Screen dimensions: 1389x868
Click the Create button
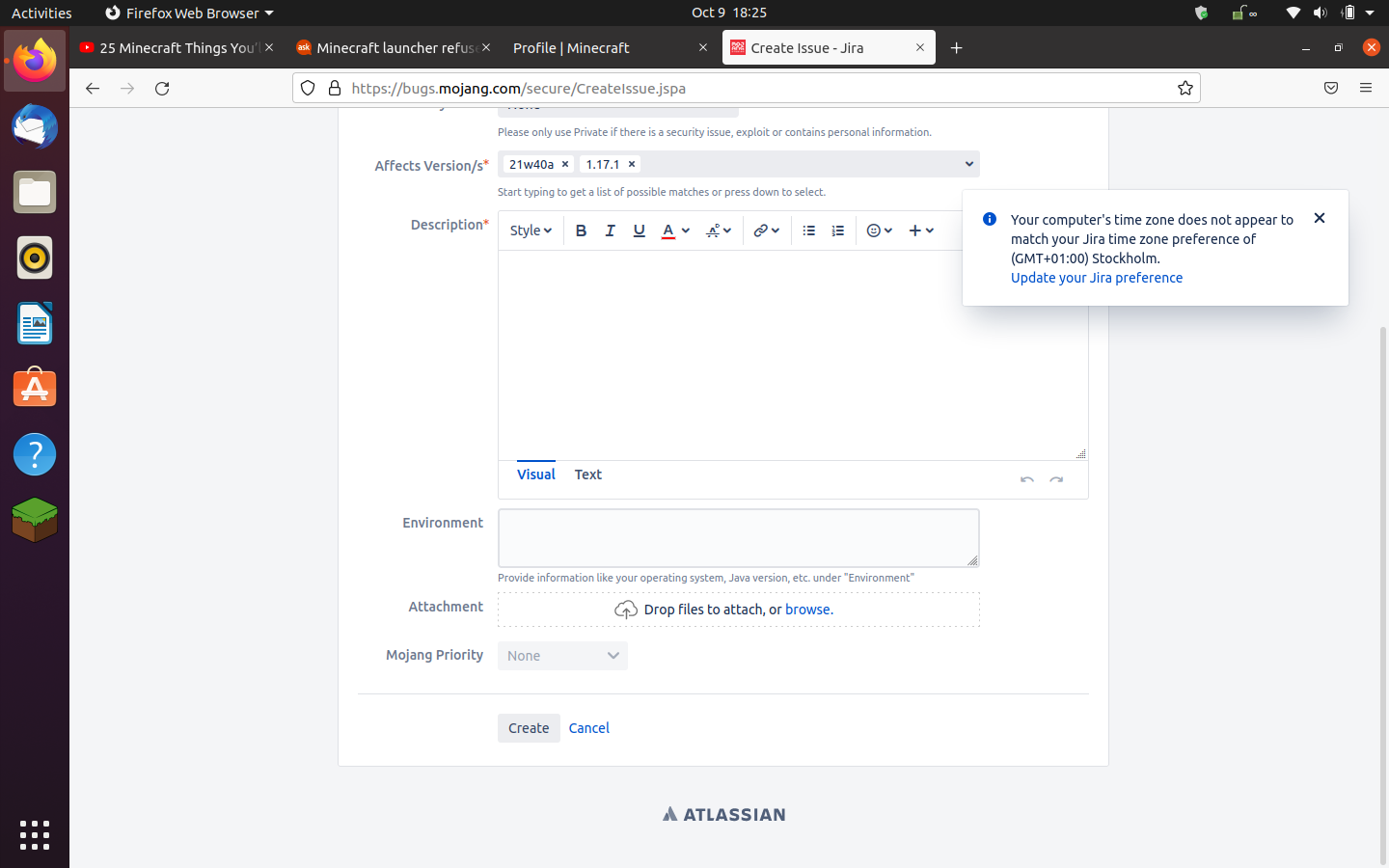pyautogui.click(x=529, y=728)
